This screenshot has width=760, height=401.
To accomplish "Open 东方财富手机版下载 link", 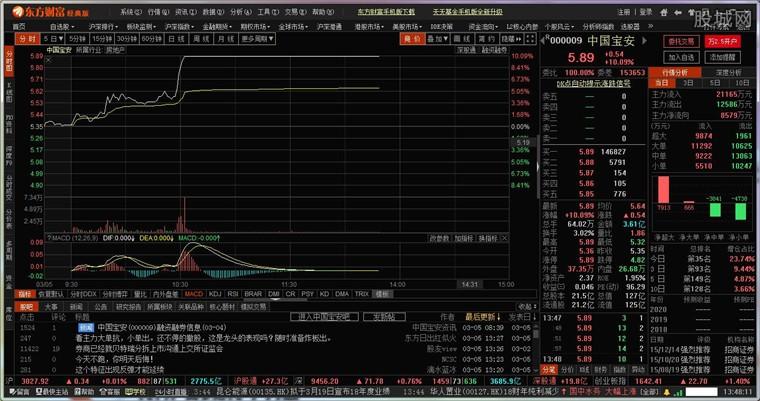I will [386, 12].
